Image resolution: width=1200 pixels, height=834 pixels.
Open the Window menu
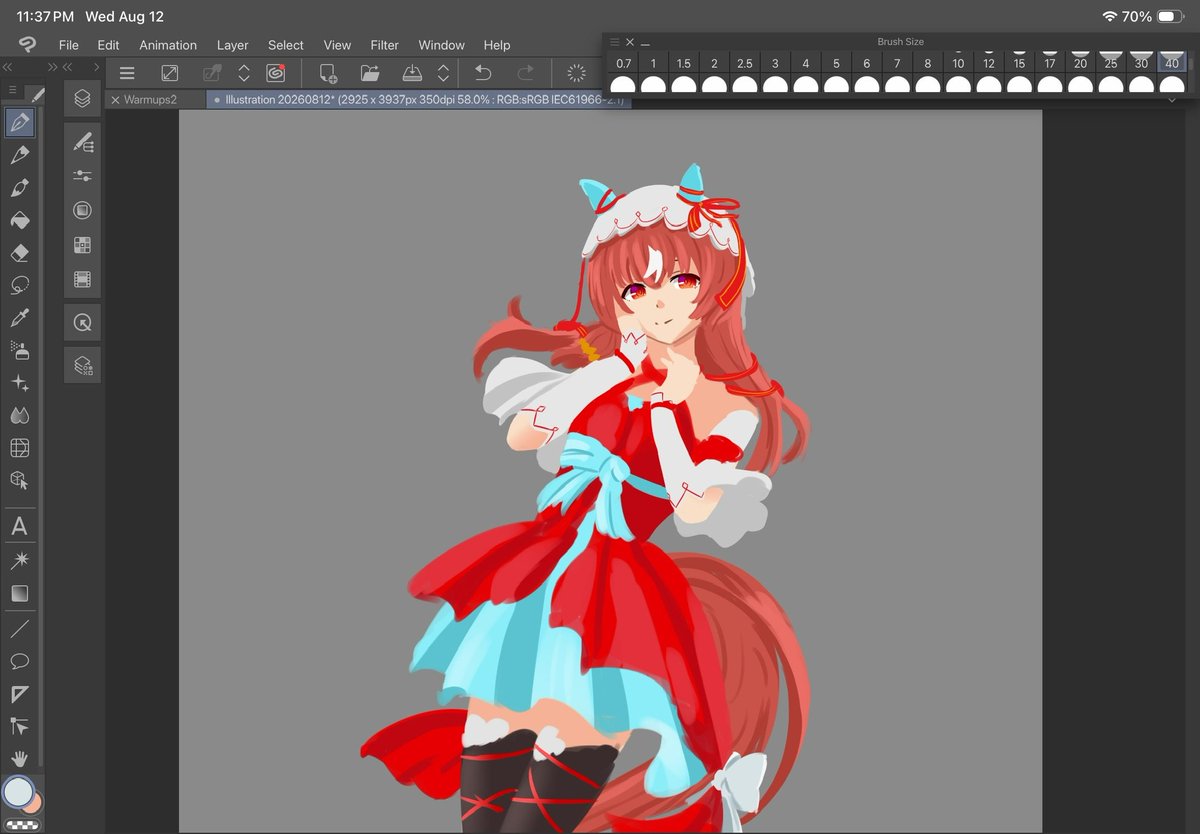441,45
